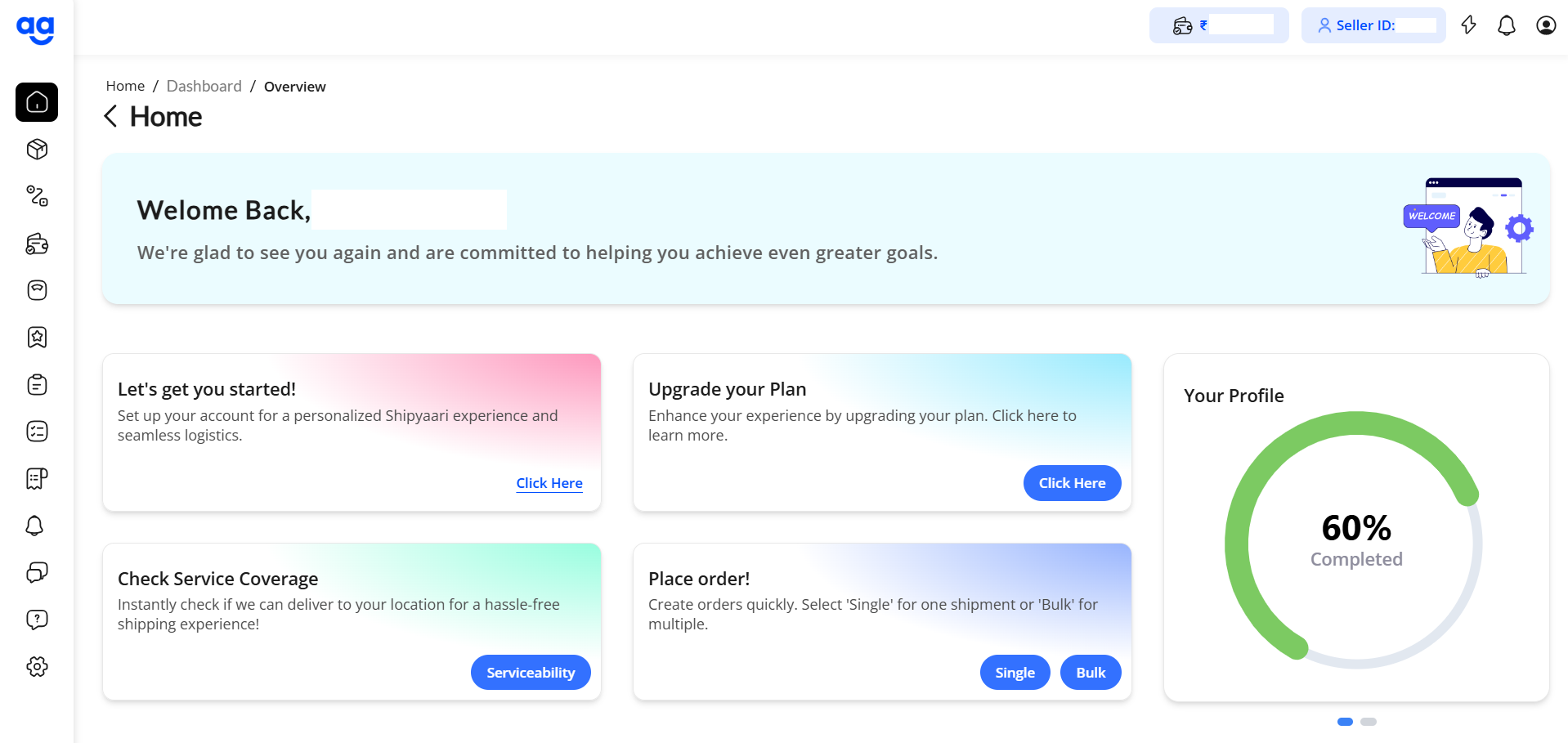Click the route tracking icon in sidebar

pyautogui.click(x=37, y=196)
